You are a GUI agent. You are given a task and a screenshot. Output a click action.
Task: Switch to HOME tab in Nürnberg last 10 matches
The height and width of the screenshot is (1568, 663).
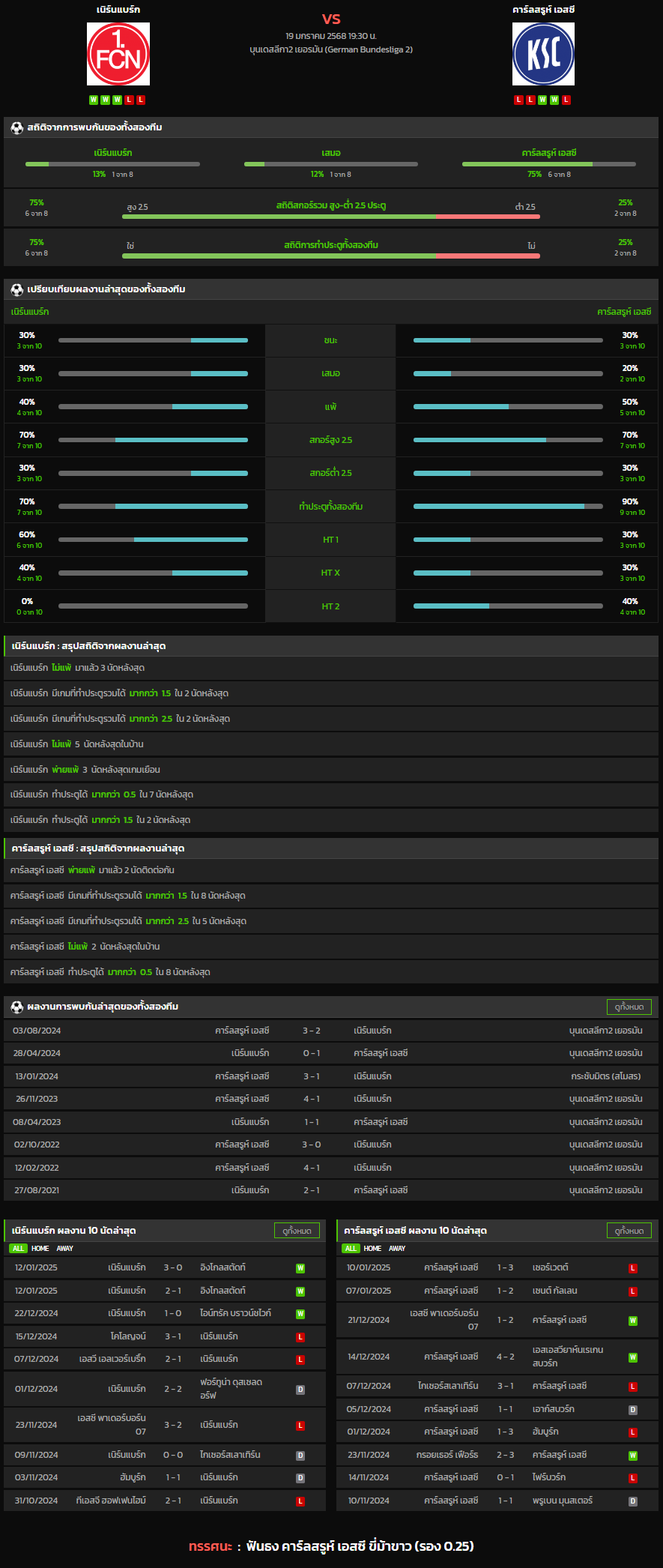point(40,1249)
